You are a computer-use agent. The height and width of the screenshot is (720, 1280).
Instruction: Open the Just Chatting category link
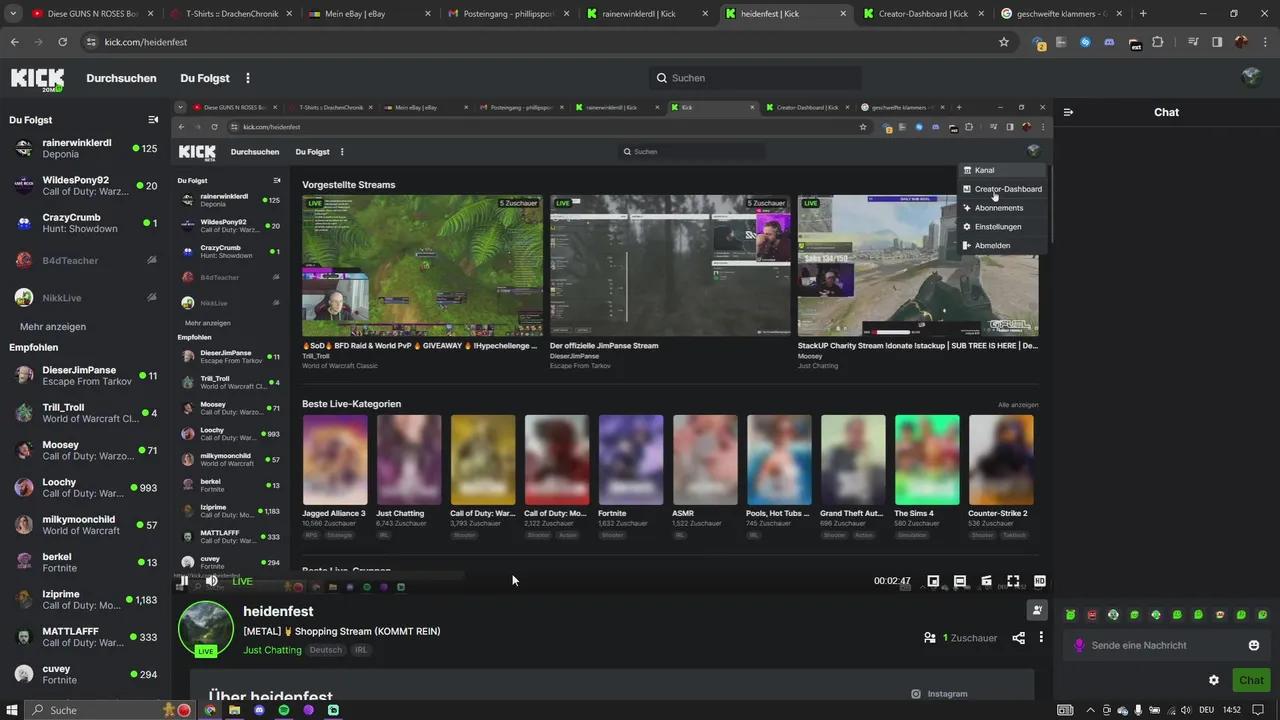(272, 650)
